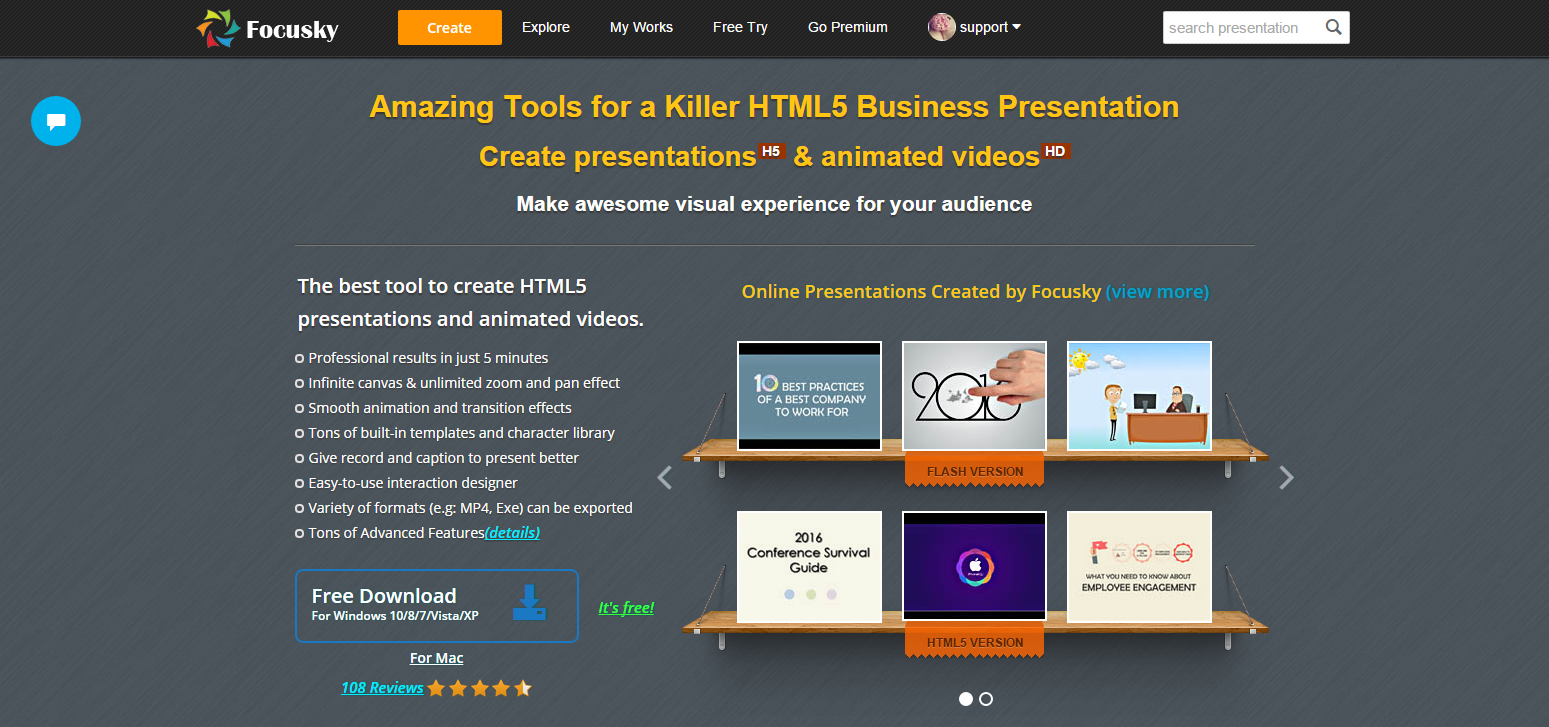The height and width of the screenshot is (727, 1549).
Task: Open the Explore menu item
Action: [x=546, y=27]
